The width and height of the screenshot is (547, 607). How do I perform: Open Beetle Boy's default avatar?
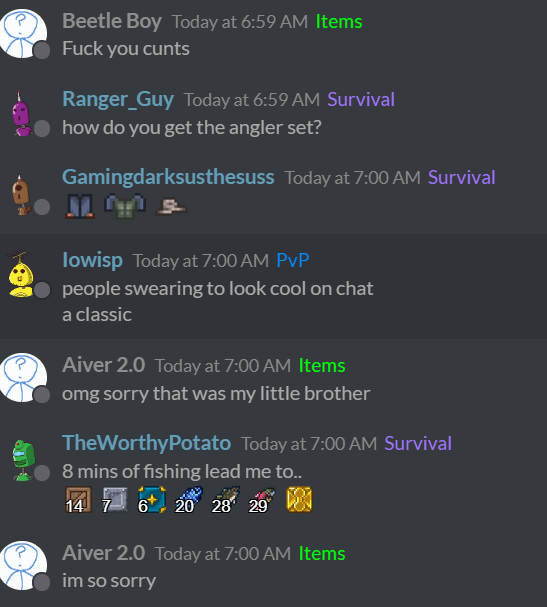[23, 34]
